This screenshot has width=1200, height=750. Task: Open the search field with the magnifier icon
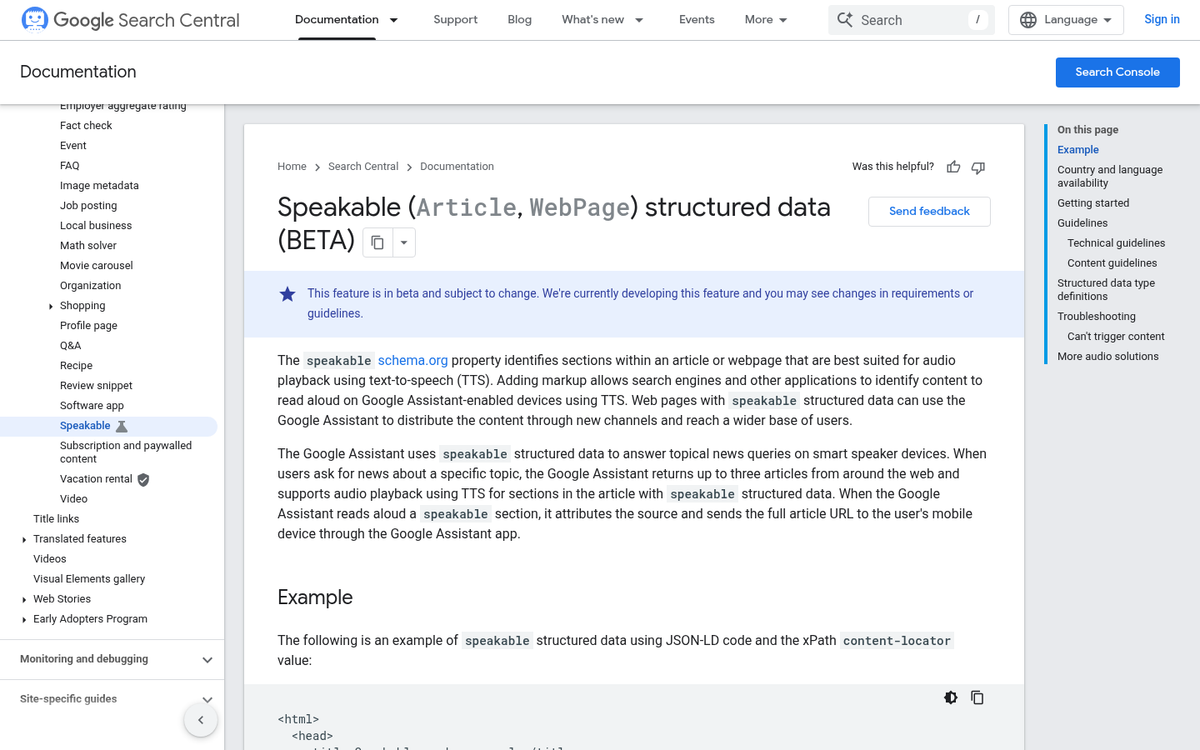tap(845, 19)
